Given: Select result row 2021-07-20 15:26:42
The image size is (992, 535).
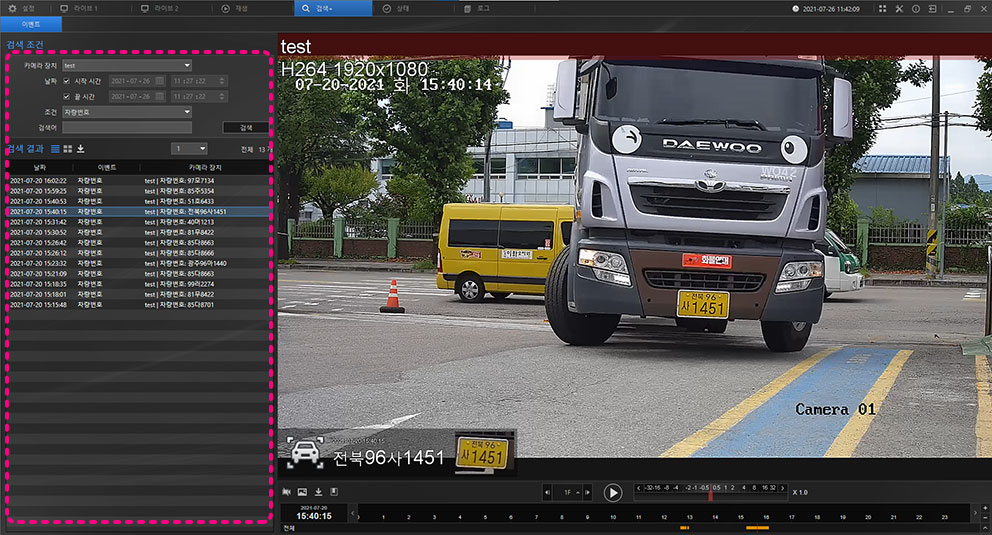Looking at the screenshot, I should (x=139, y=243).
